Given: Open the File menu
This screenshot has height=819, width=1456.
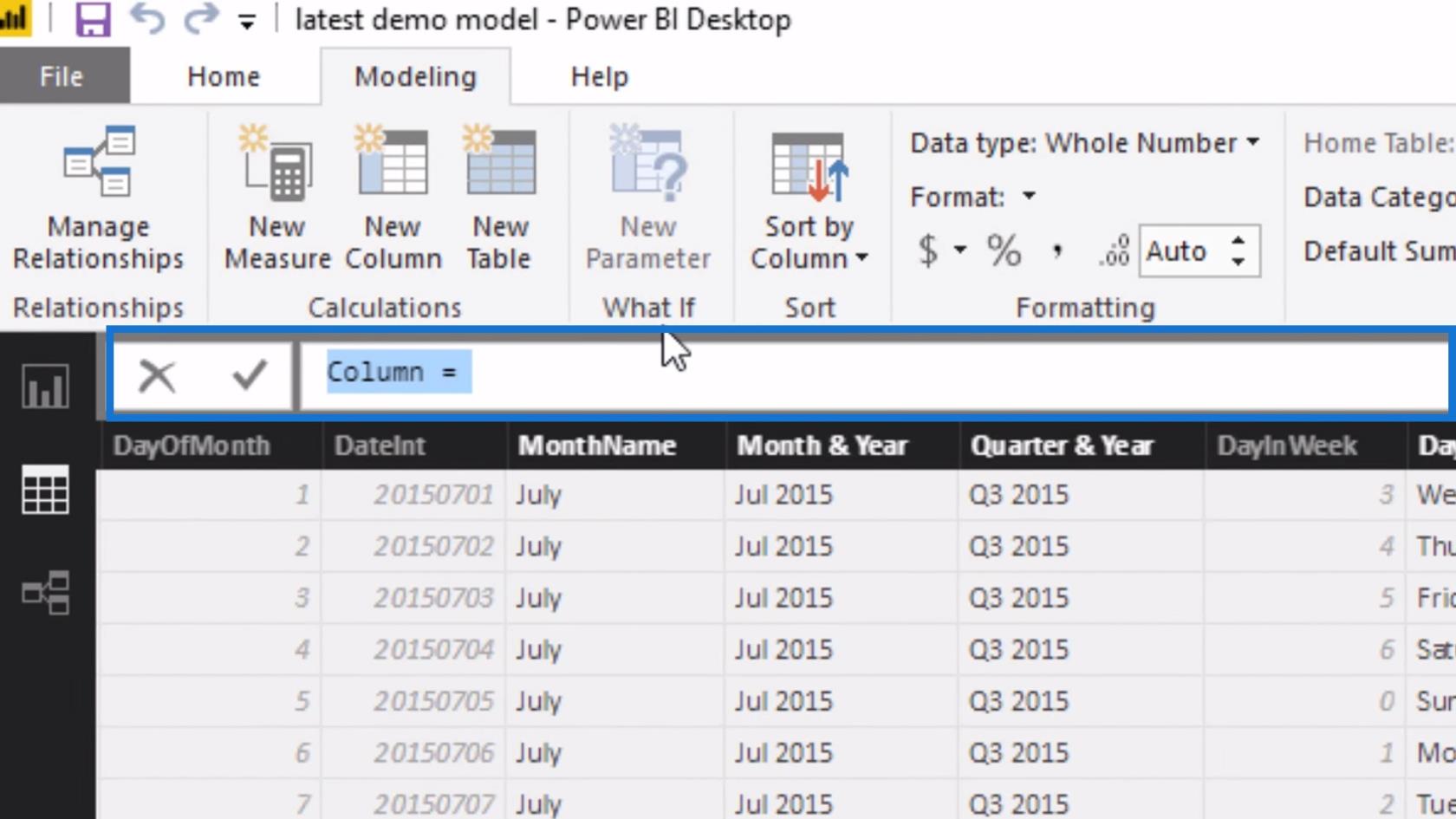Looking at the screenshot, I should point(62,76).
